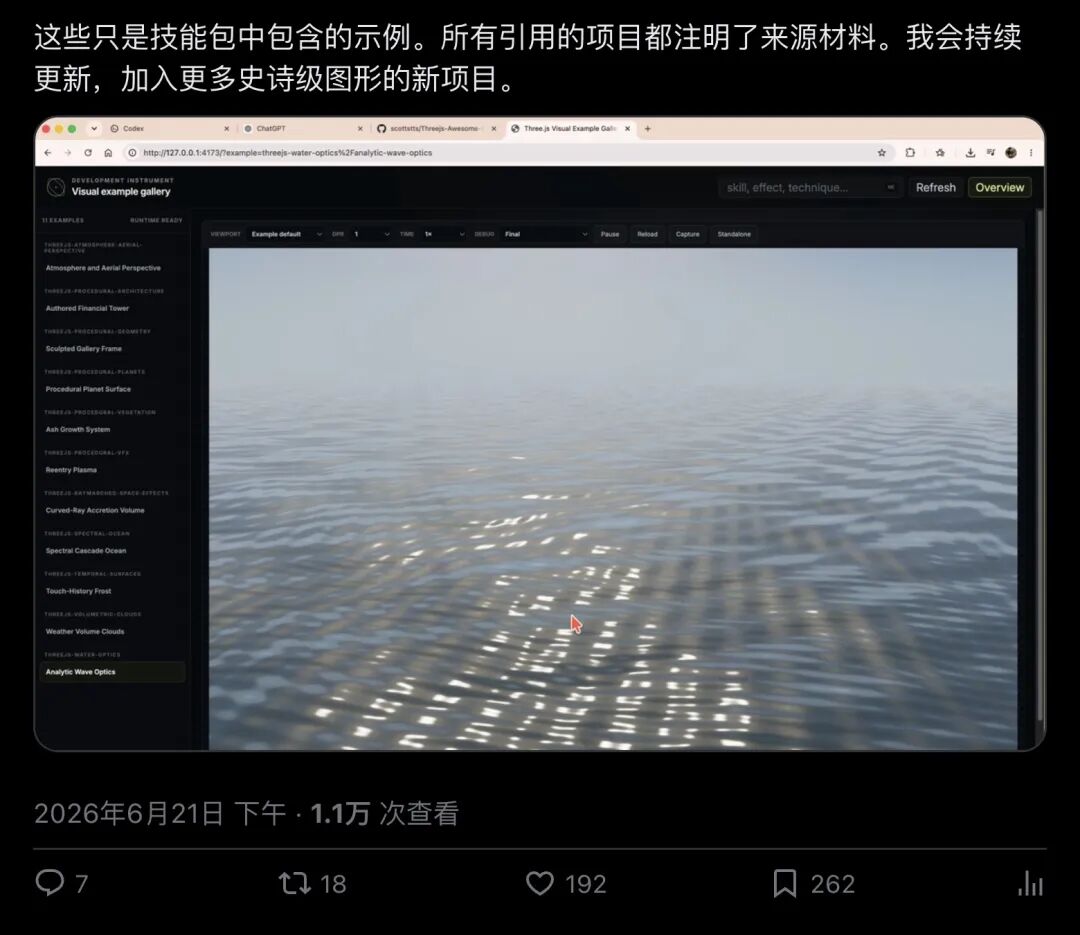Click the retweet icon with 18
This screenshot has width=1080, height=935.
295,883
